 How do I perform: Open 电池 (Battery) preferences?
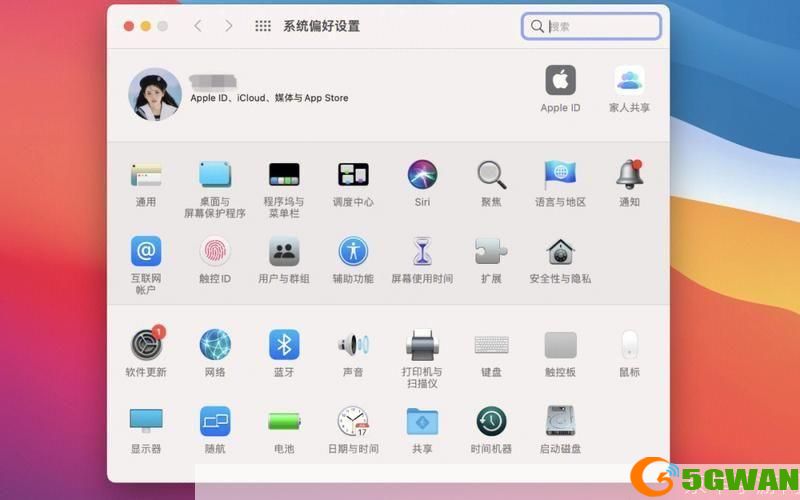(x=284, y=421)
